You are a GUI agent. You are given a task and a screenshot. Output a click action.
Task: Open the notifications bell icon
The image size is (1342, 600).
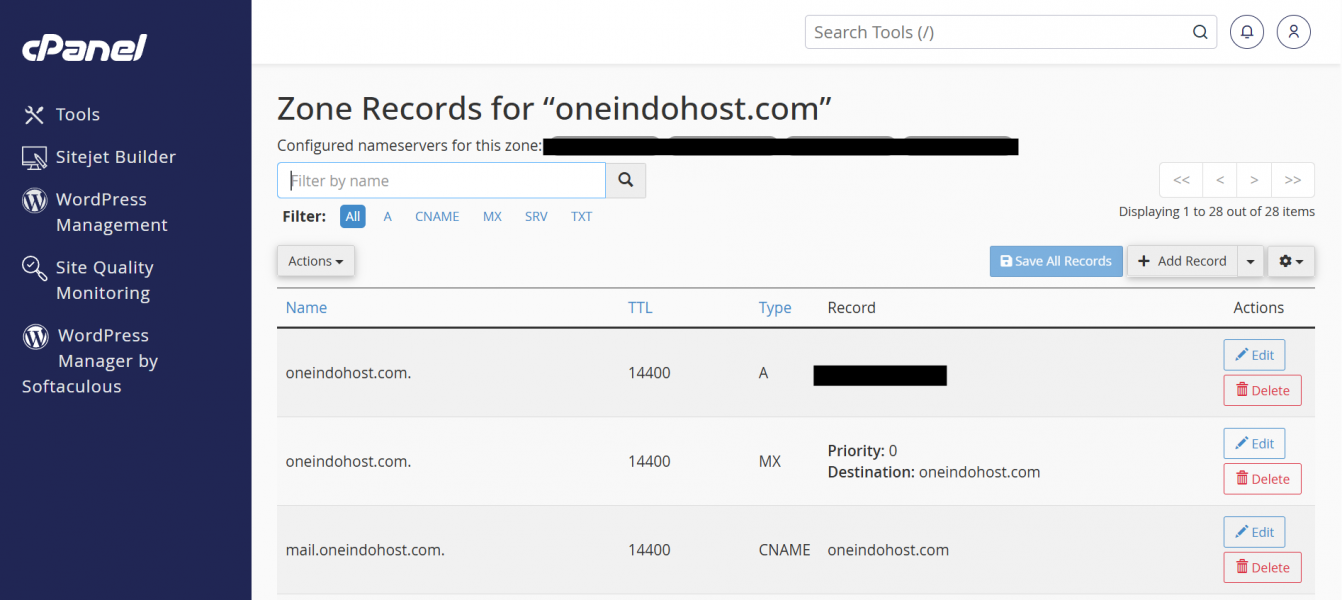point(1246,32)
